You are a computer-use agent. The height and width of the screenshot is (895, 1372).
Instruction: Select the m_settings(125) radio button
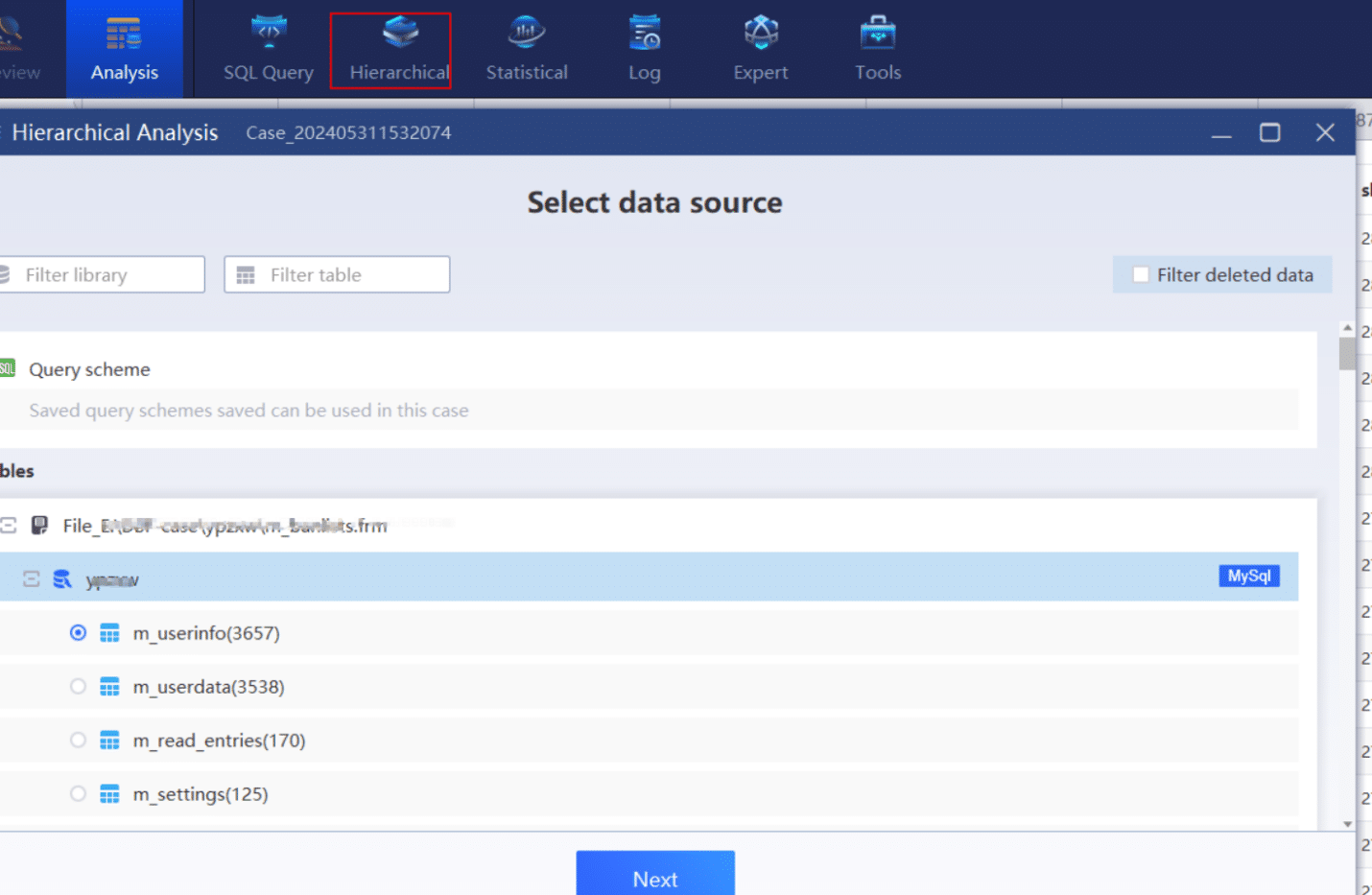(x=79, y=794)
